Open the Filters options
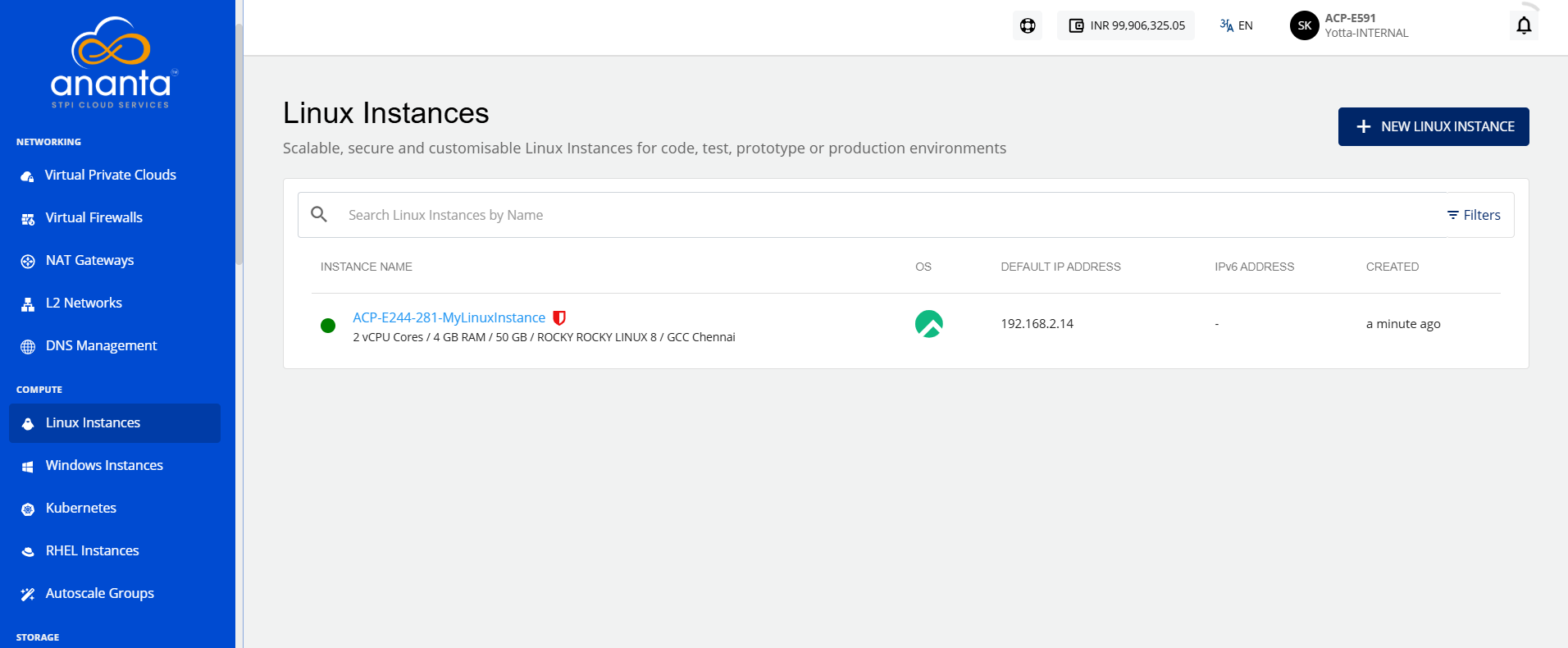Image resolution: width=1568 pixels, height=648 pixels. point(1474,215)
